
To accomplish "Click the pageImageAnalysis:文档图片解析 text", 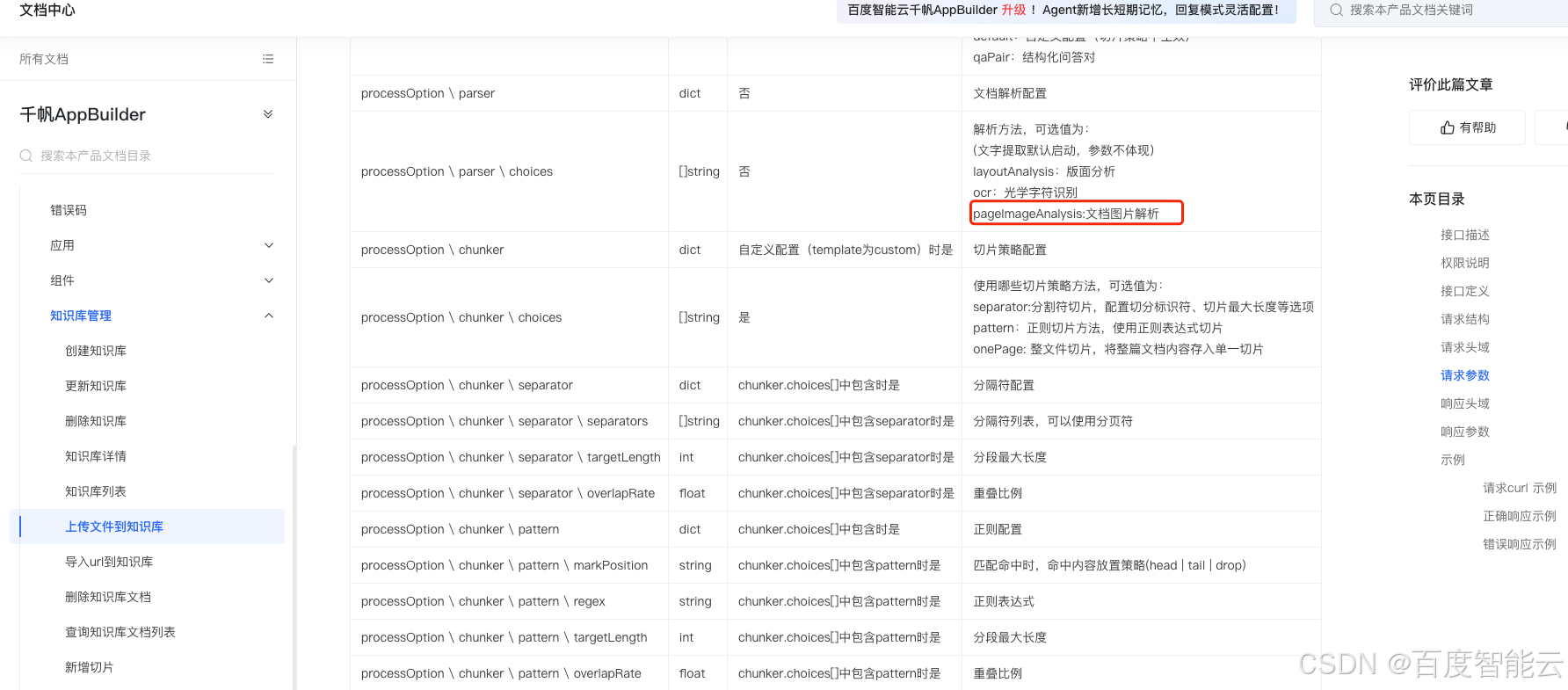I will click(x=1066, y=214).
